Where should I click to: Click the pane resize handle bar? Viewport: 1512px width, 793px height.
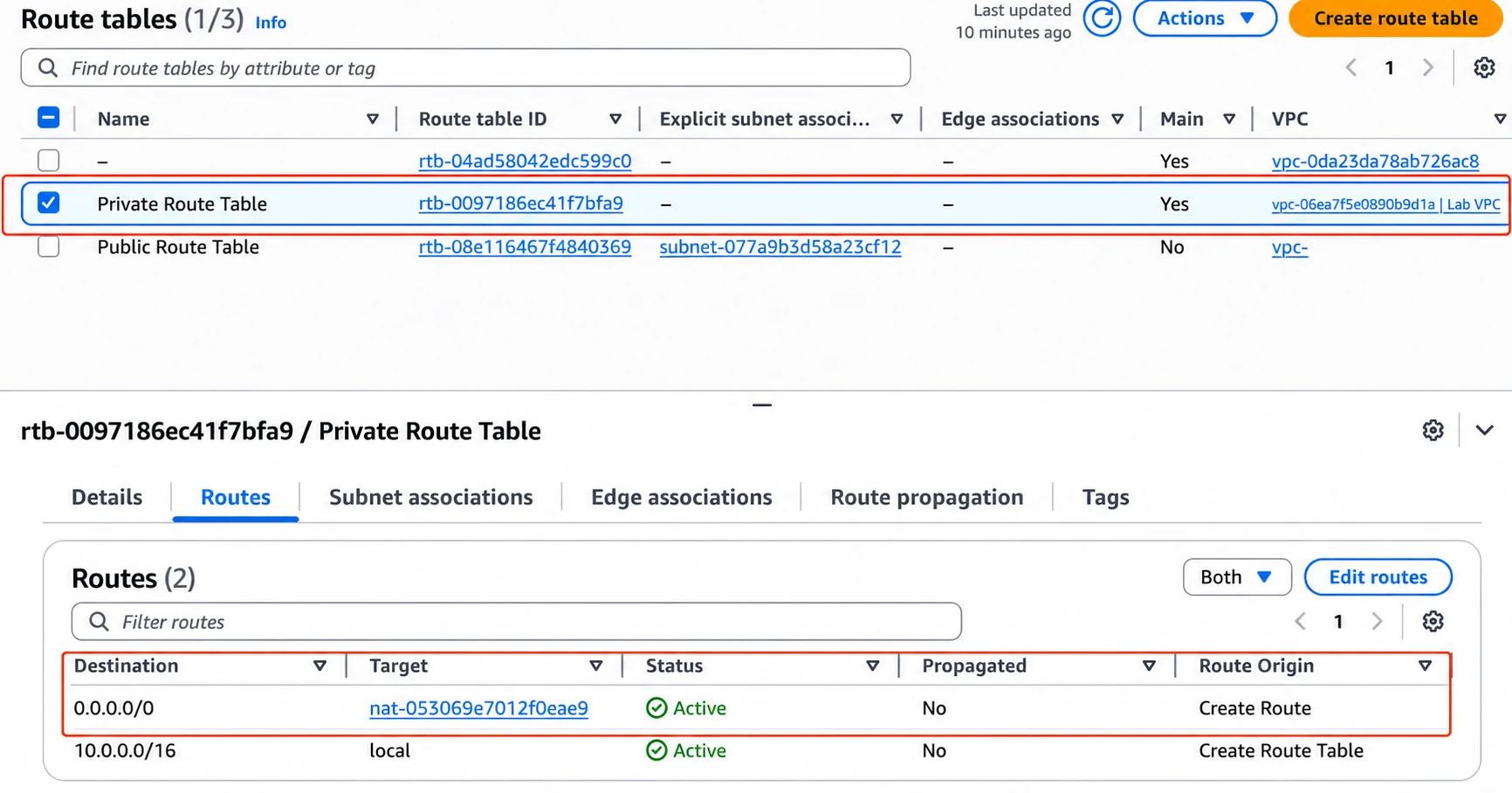tap(762, 405)
